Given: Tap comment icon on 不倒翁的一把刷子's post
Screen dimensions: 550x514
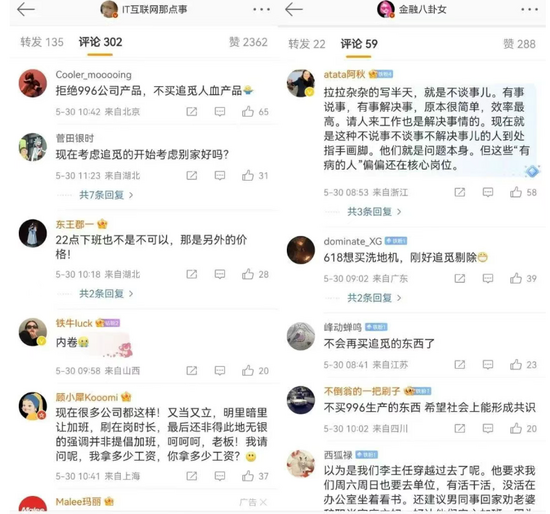Looking at the screenshot, I should click(488, 428).
